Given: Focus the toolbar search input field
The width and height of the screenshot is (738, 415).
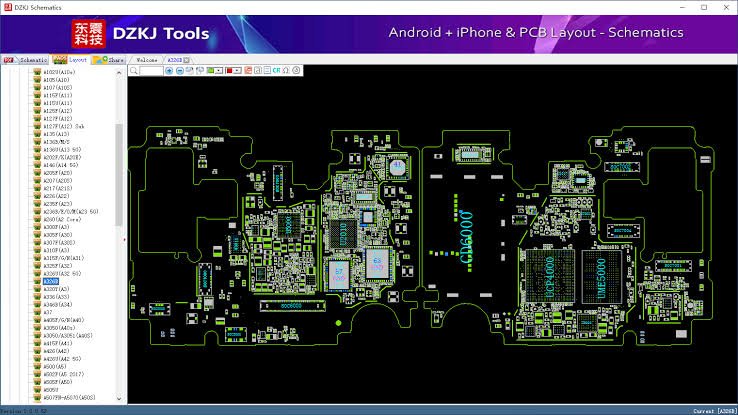Looking at the screenshot, I should click(x=151, y=71).
